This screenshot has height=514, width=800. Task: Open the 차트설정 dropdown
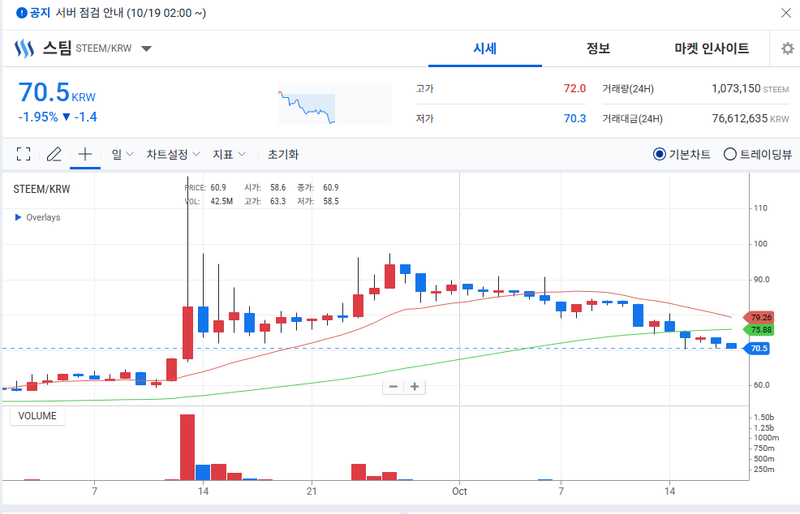(x=173, y=154)
